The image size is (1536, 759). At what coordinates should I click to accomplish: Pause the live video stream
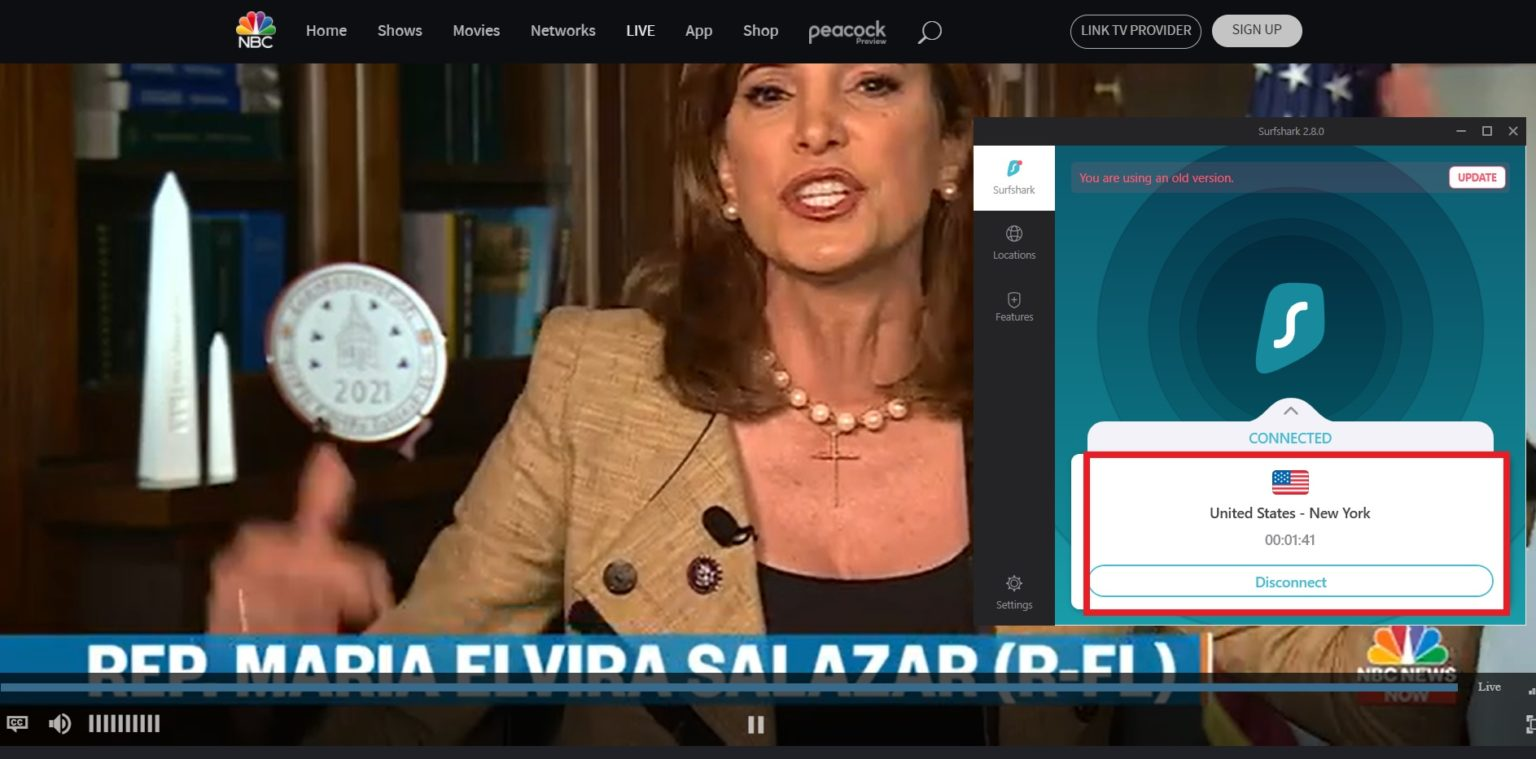pyautogui.click(x=756, y=724)
